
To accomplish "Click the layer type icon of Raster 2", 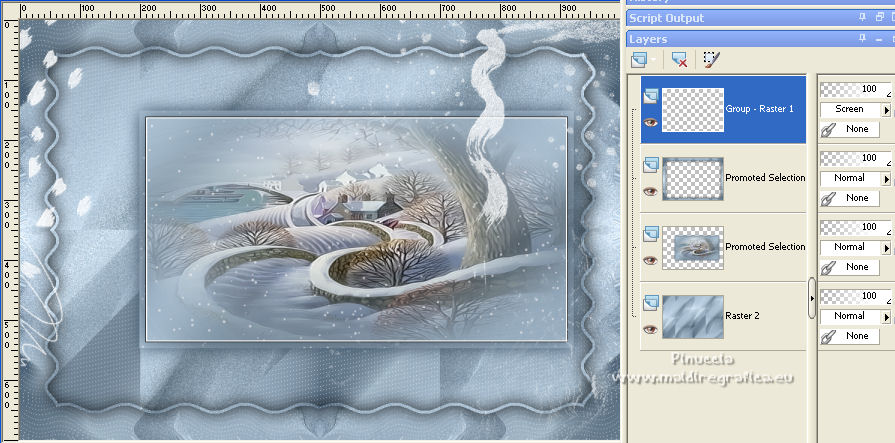I will tap(651, 303).
